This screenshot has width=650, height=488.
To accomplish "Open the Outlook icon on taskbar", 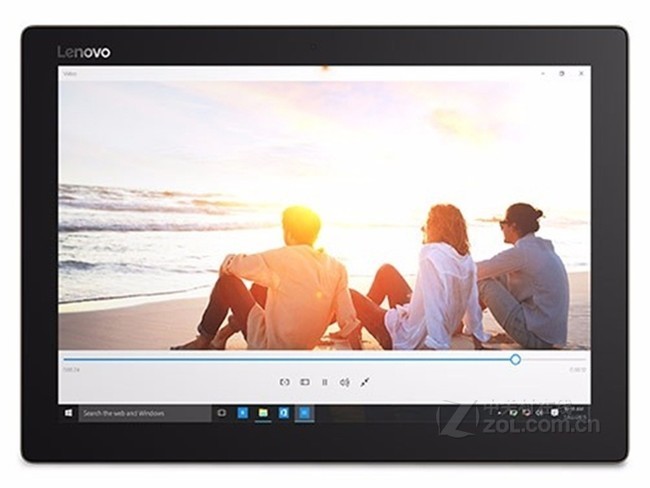I will 284,413.
